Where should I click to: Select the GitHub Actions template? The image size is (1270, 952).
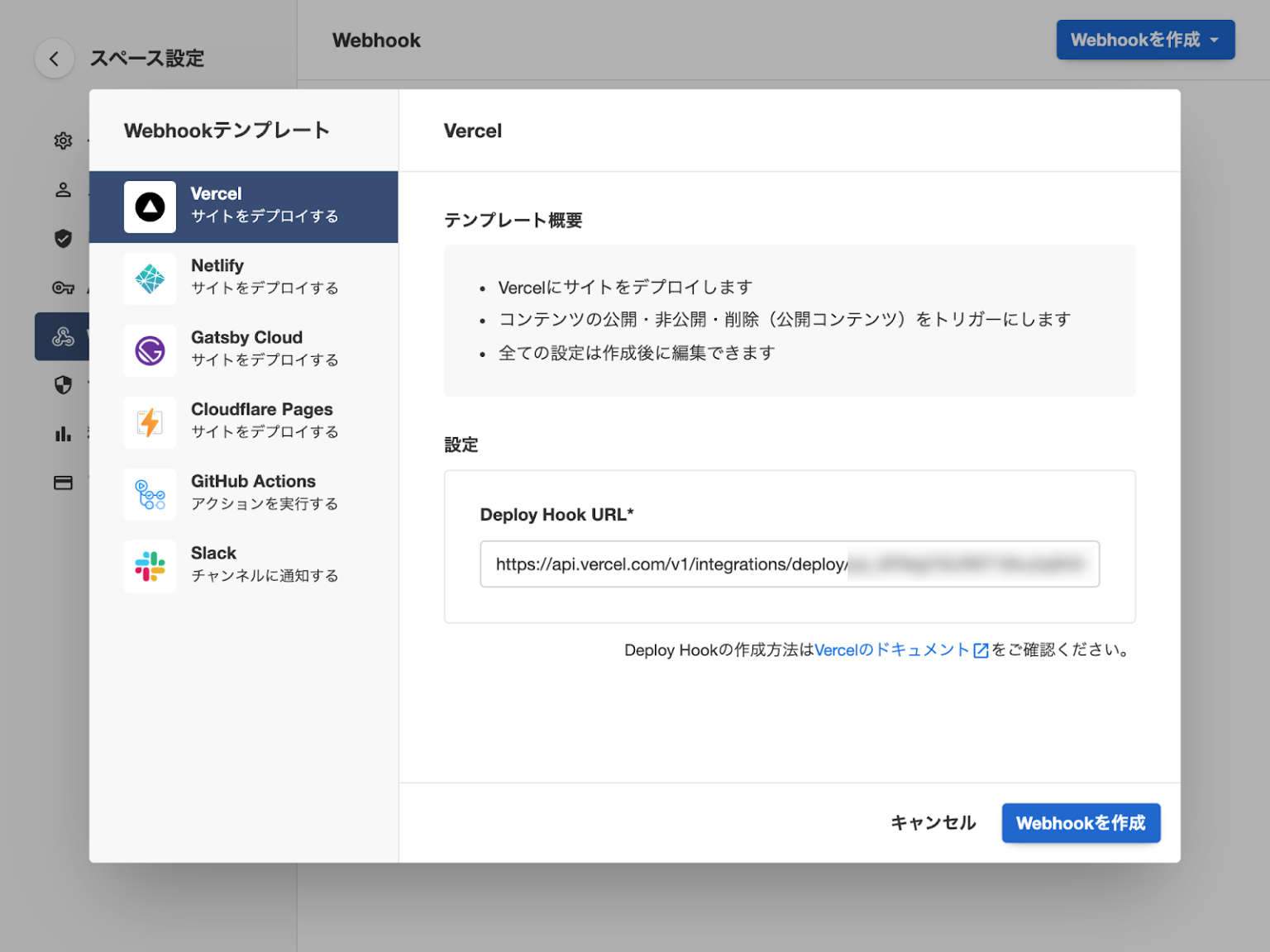pyautogui.click(x=244, y=494)
